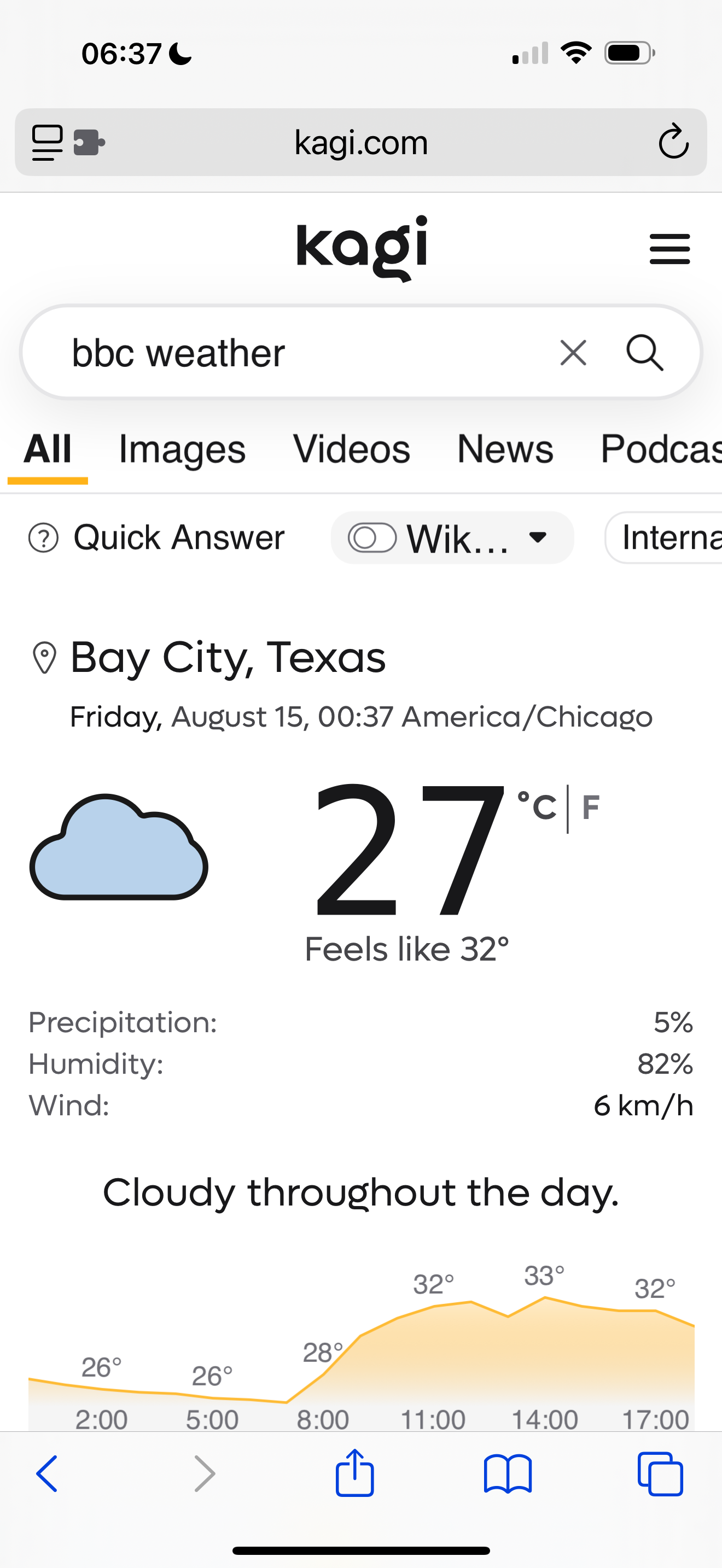Open Safari page settings reader icon
Viewport: 722px width, 1568px height.
click(x=48, y=143)
